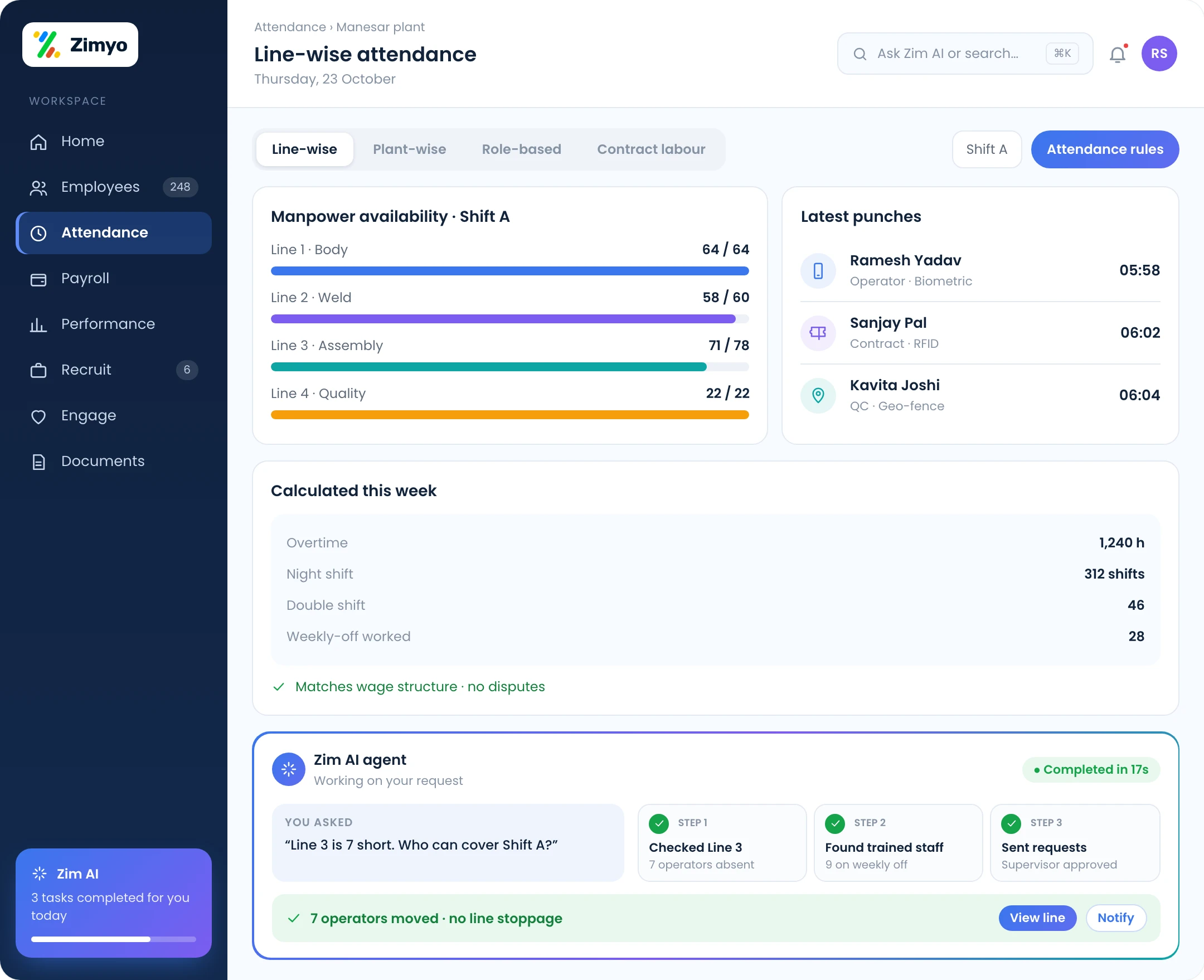Screen dimensions: 1204x980
Task: Click the Zimyo logo
Action: pos(80,45)
